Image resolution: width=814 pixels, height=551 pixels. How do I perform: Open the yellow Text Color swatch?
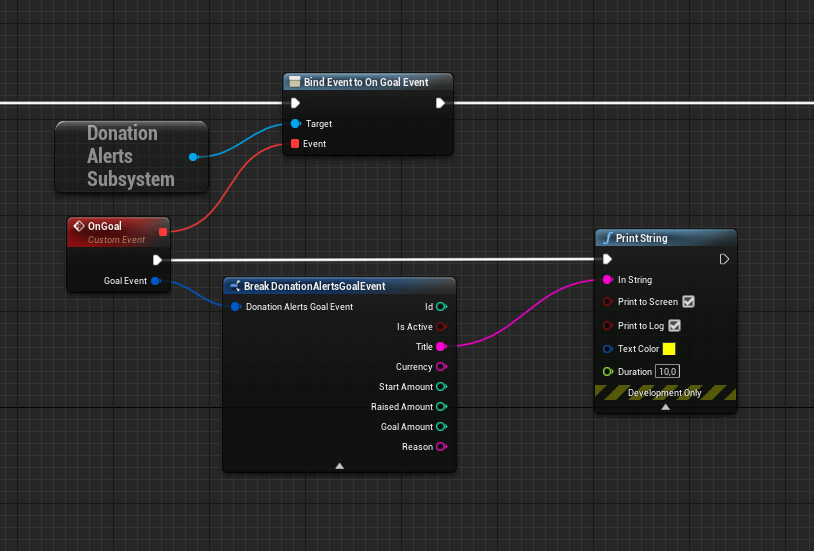point(669,349)
